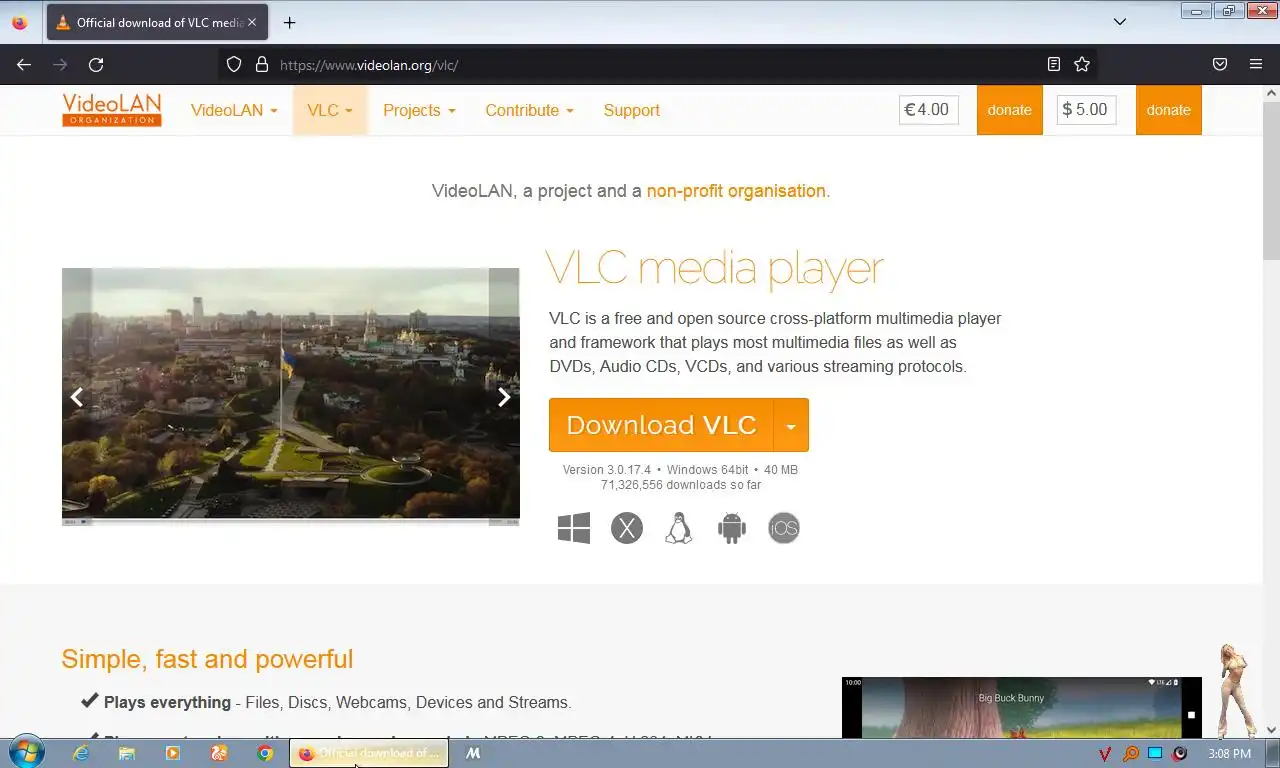Bookmark this page with star icon
The image size is (1280, 768).
[1082, 64]
